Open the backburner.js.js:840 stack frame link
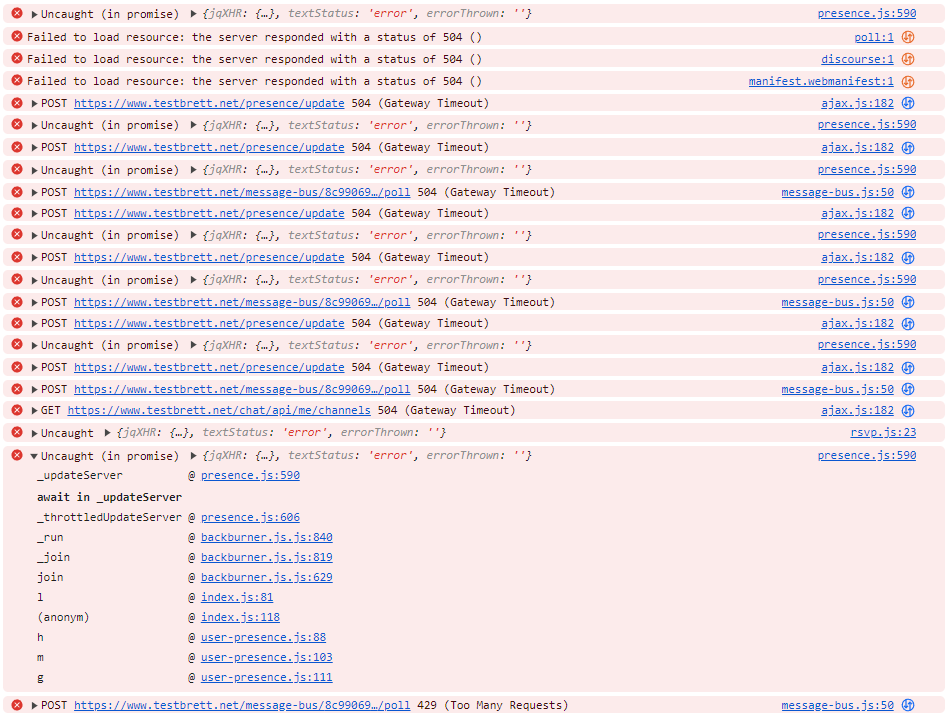The image size is (947, 718). click(x=266, y=537)
